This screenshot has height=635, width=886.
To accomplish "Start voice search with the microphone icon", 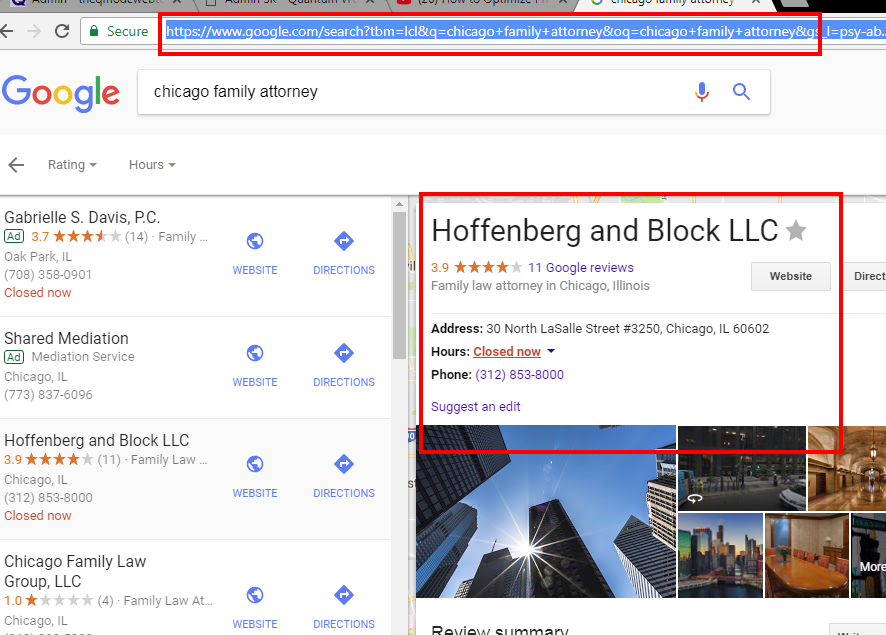I will click(x=702, y=92).
